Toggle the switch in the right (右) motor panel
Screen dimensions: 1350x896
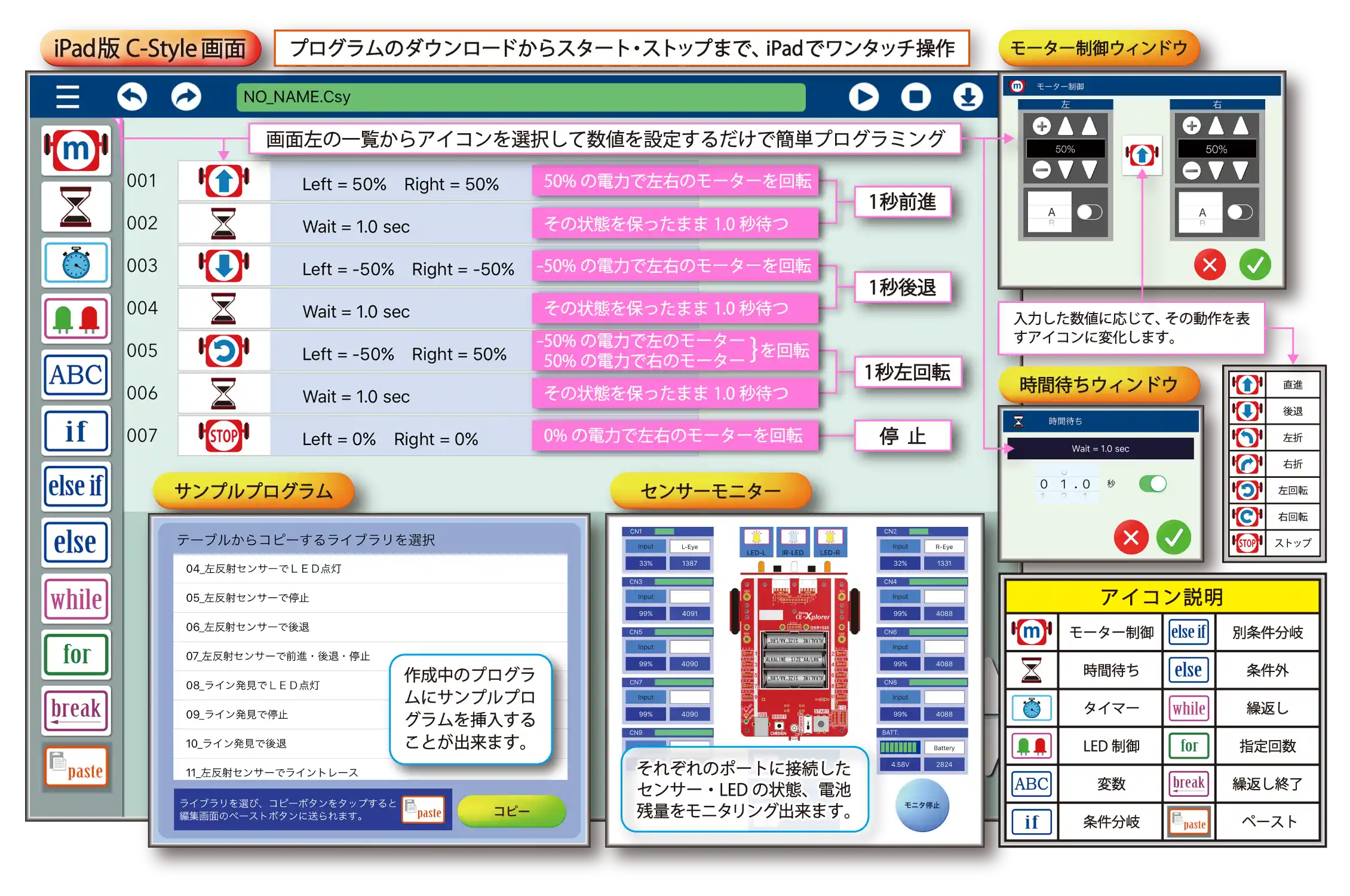coord(1240,212)
